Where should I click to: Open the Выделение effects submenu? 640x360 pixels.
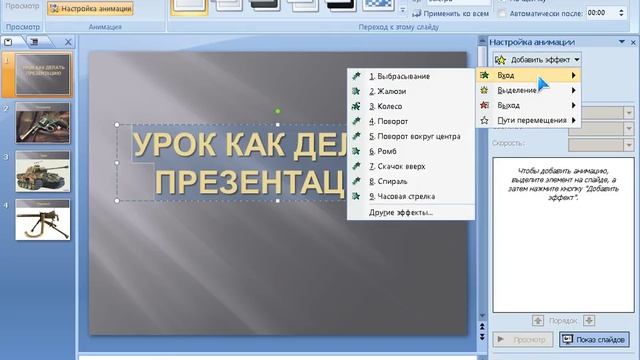pos(528,90)
